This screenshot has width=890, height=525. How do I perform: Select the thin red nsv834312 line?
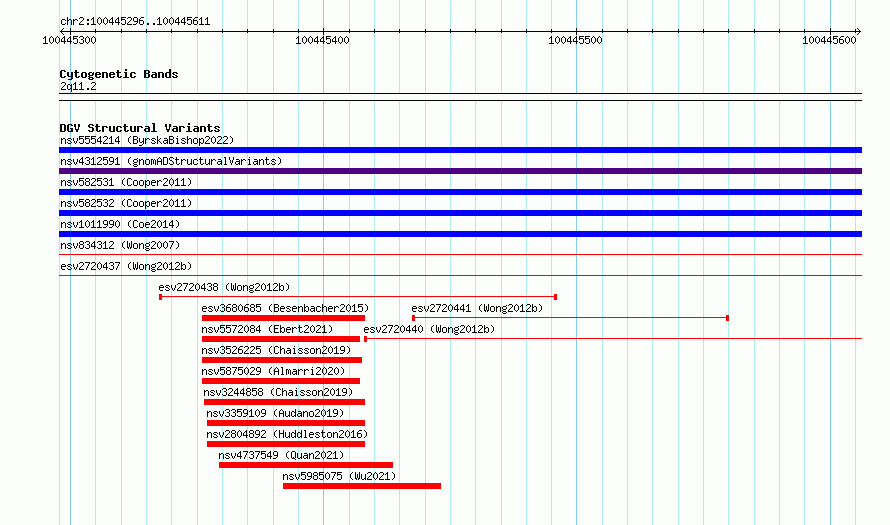[x=460, y=255]
